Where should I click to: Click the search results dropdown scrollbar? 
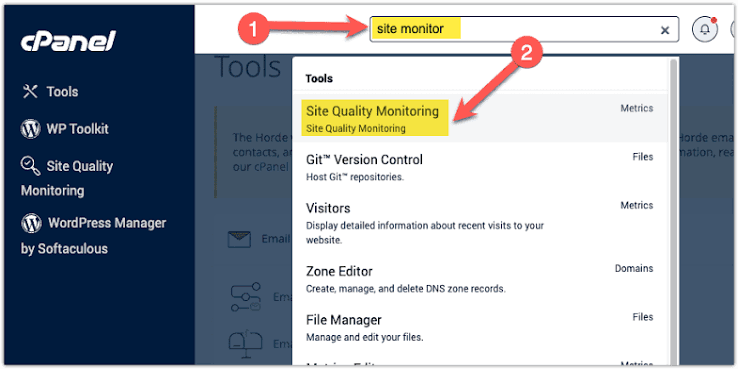point(673,211)
